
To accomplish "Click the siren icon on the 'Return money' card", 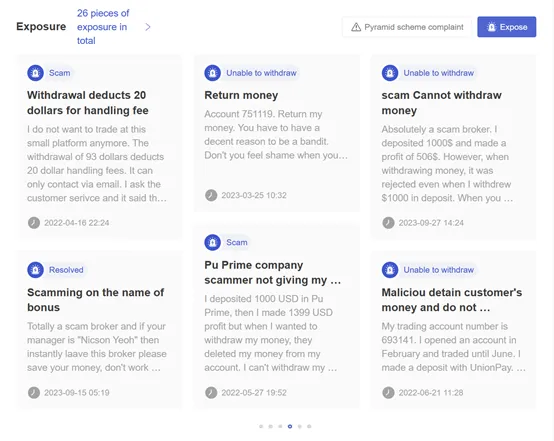I will click(x=212, y=73).
